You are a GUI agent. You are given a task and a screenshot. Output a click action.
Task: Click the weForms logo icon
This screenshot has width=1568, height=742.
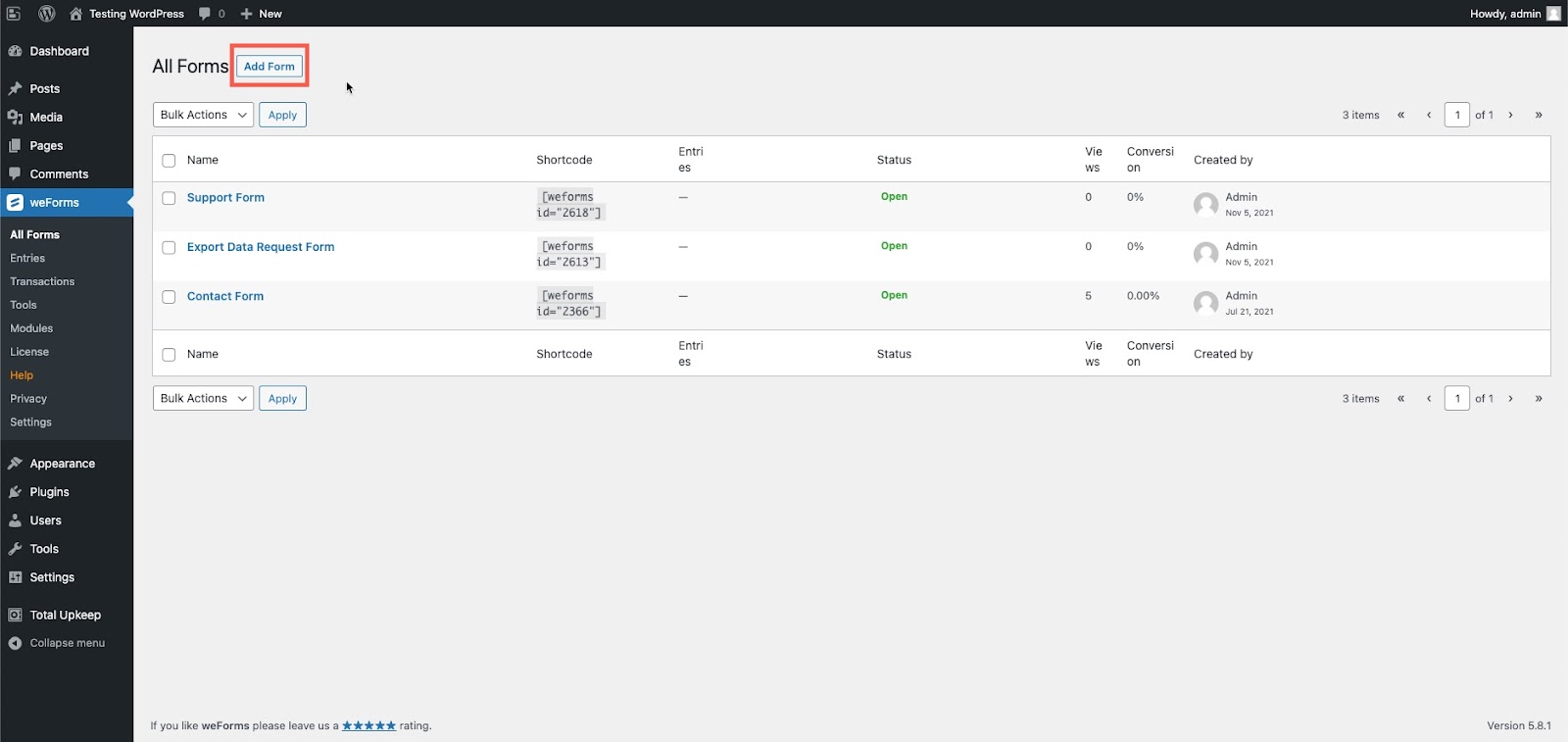coord(15,203)
